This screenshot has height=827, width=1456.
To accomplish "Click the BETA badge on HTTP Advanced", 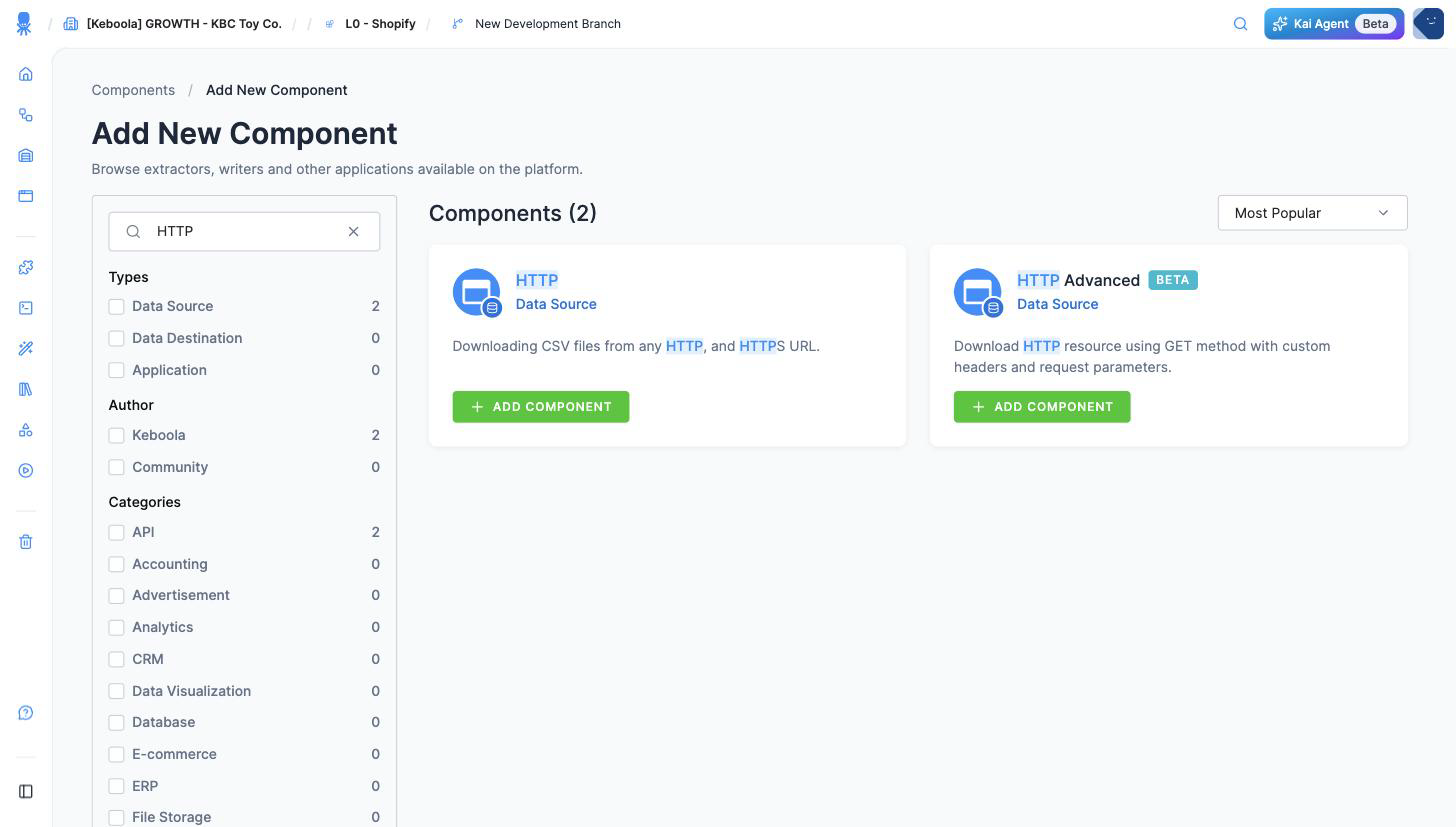I will pyautogui.click(x=1173, y=280).
